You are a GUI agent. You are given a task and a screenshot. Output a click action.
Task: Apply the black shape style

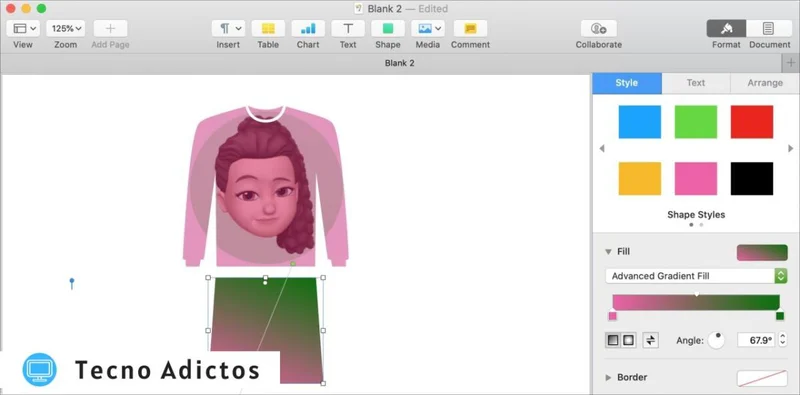click(x=752, y=179)
